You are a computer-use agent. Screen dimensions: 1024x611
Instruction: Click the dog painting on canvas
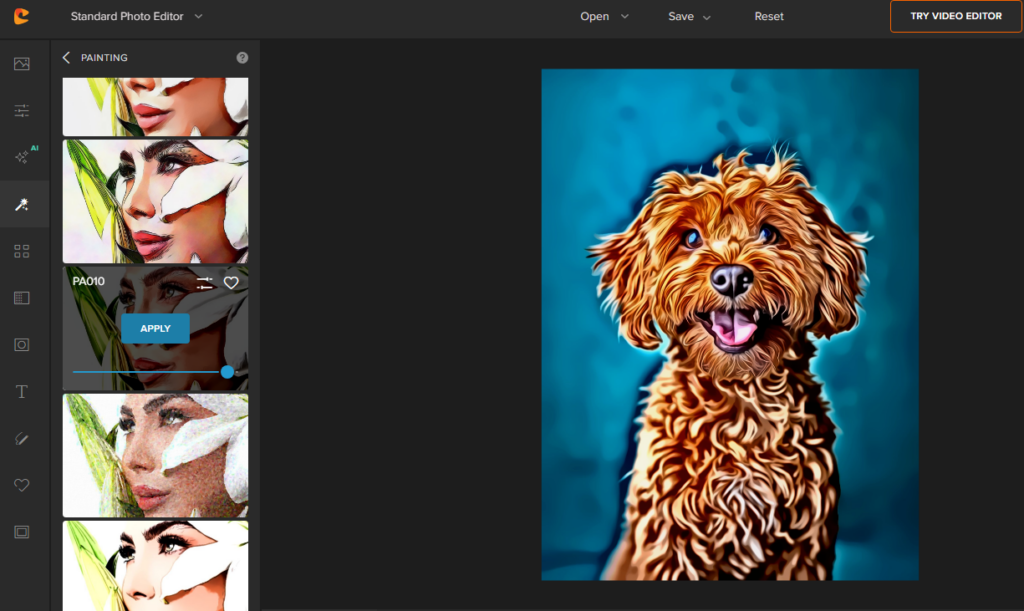point(730,324)
